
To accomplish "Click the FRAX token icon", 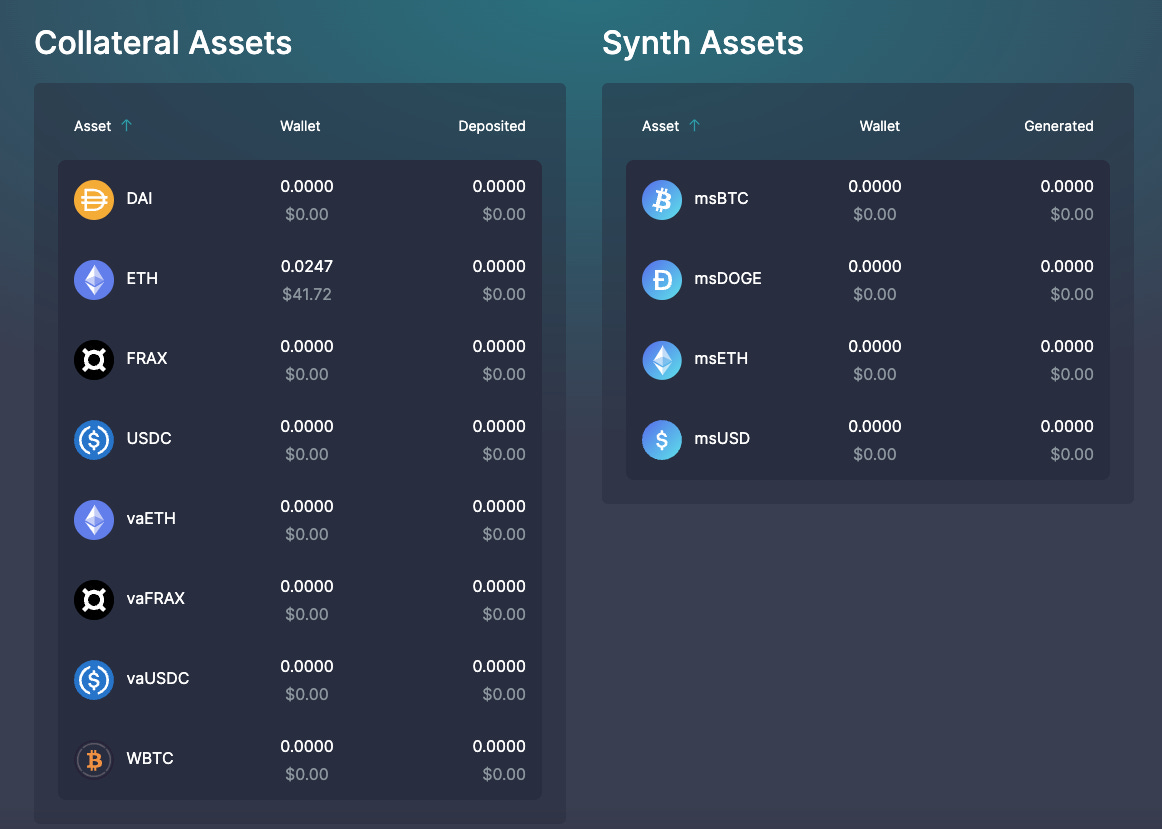I will (x=94, y=360).
